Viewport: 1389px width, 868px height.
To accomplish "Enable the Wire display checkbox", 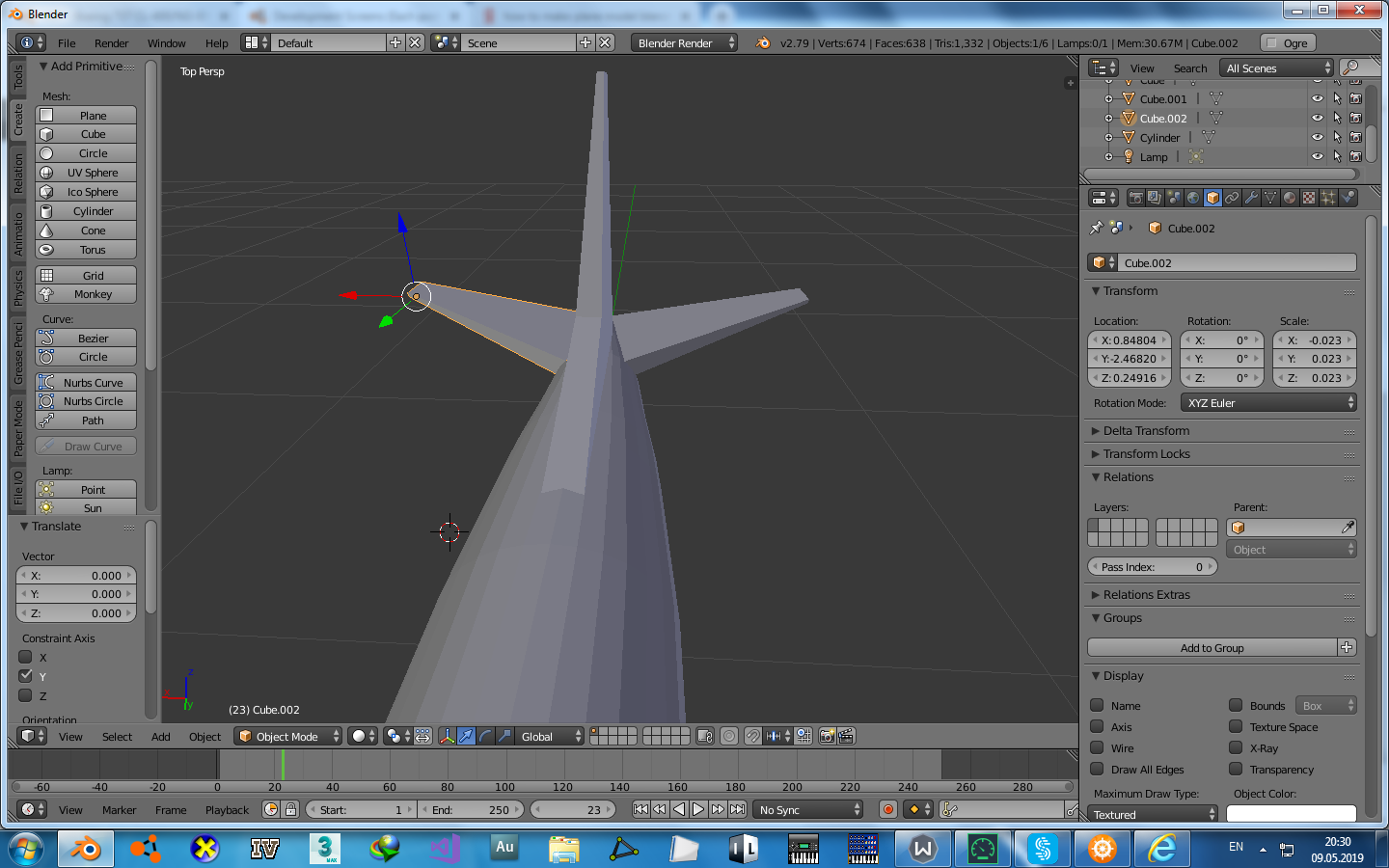I will pos(1097,747).
